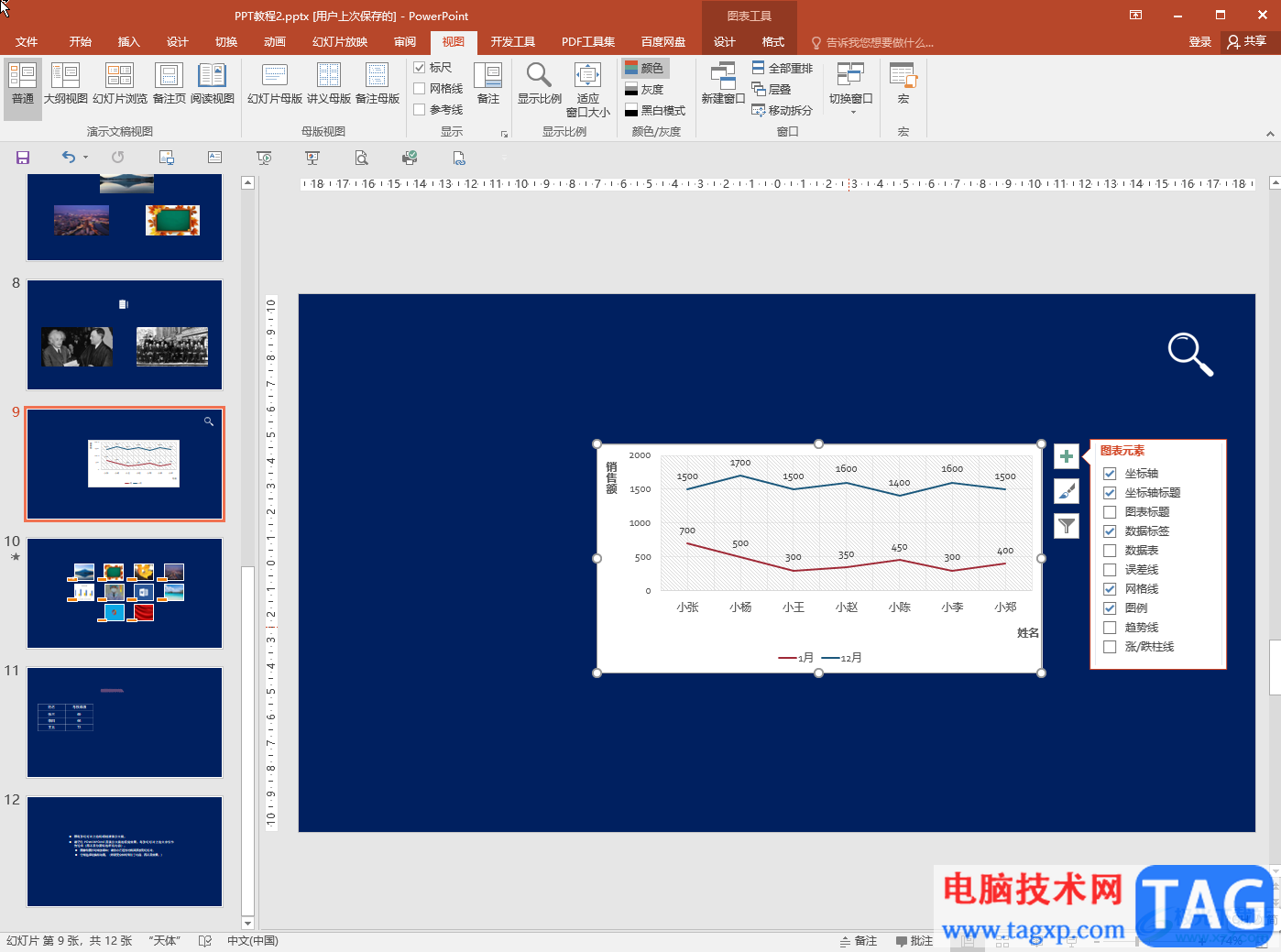Open 大纲视图 outline view
1281x952 pixels.
[66, 84]
